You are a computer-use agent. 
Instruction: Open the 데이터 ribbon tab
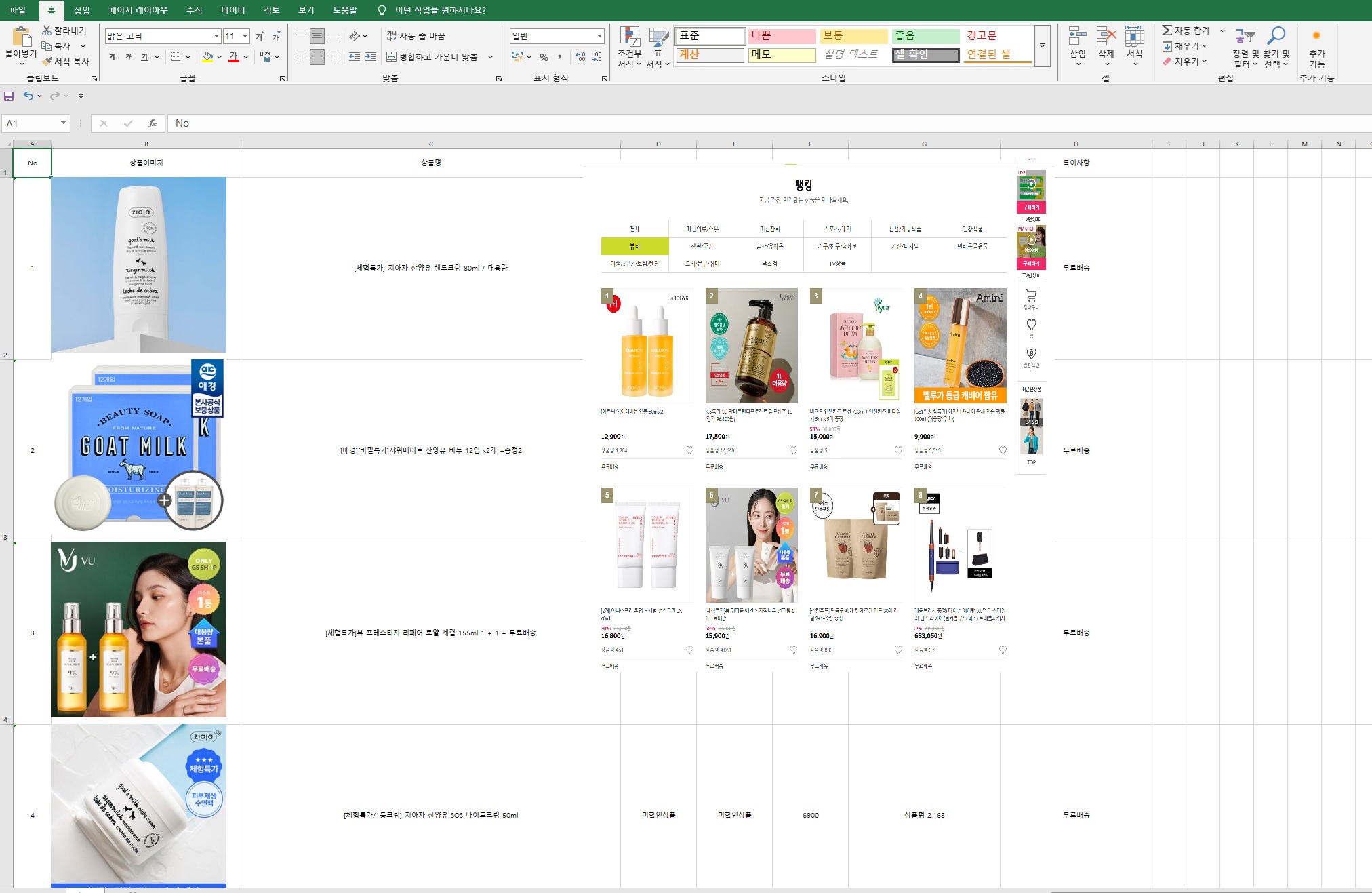click(x=233, y=10)
